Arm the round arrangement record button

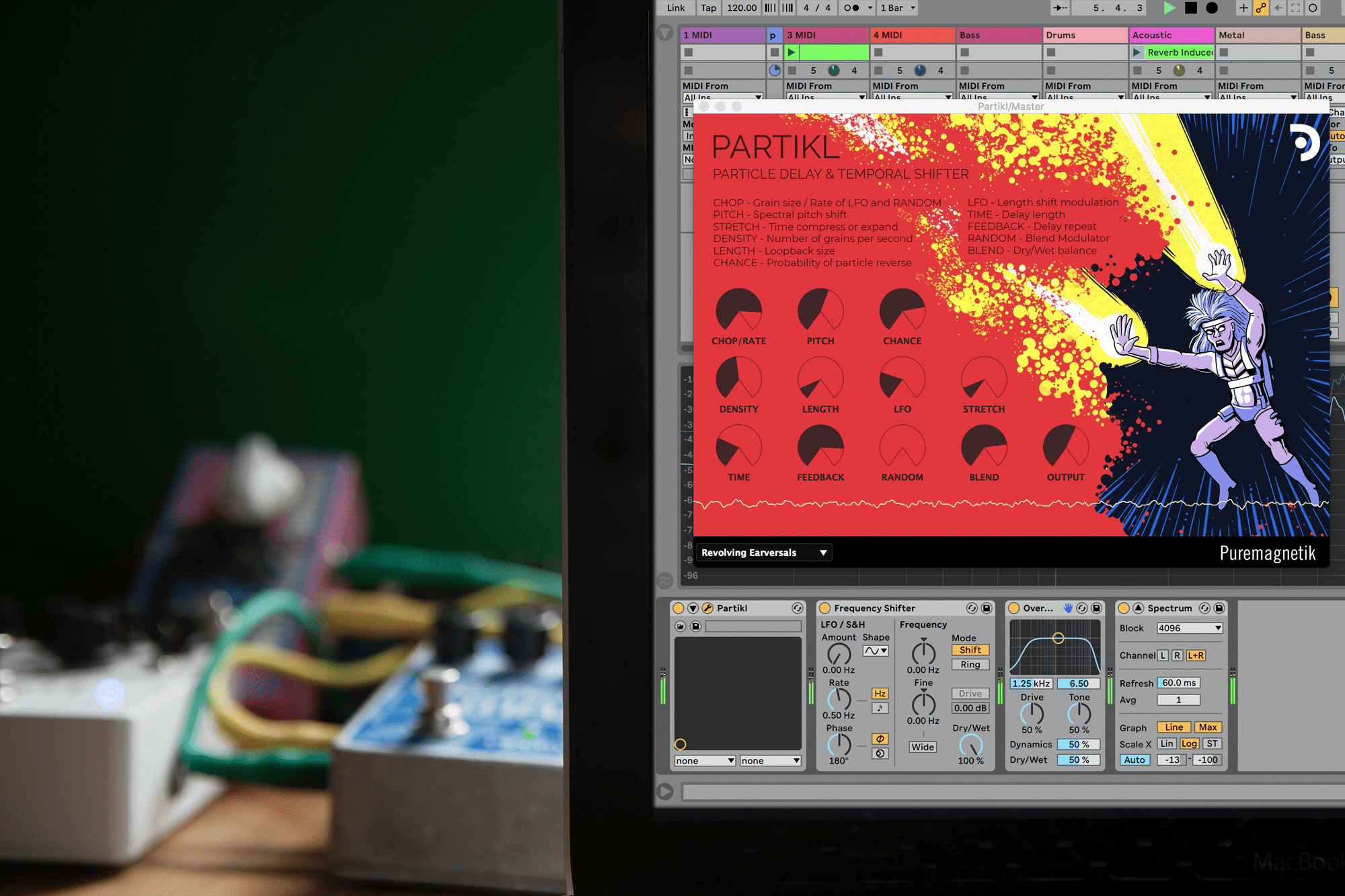point(1212,8)
